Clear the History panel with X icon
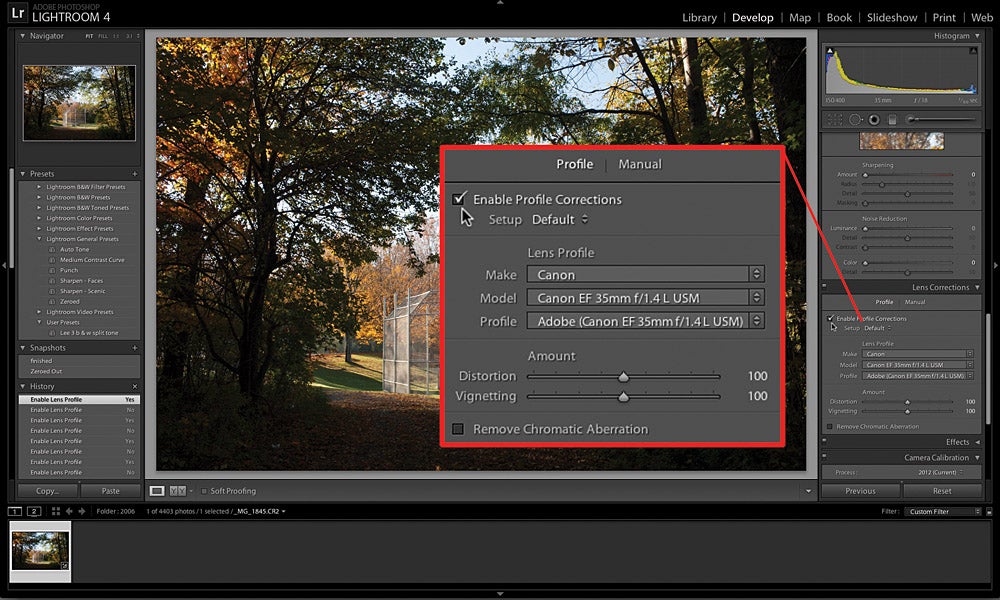Screen dimensions: 1000x600 [x=135, y=386]
